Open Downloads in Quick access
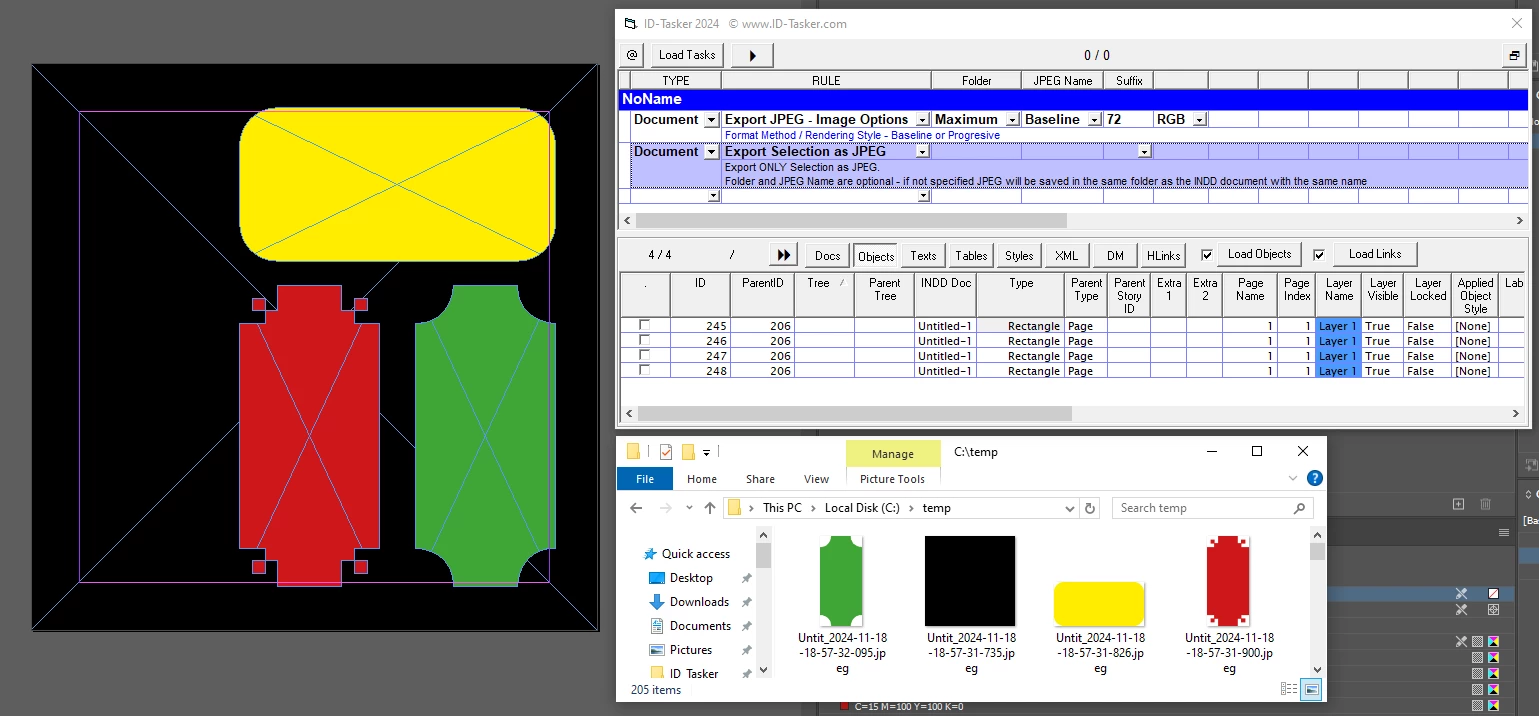The image size is (1539, 716). tap(699, 602)
